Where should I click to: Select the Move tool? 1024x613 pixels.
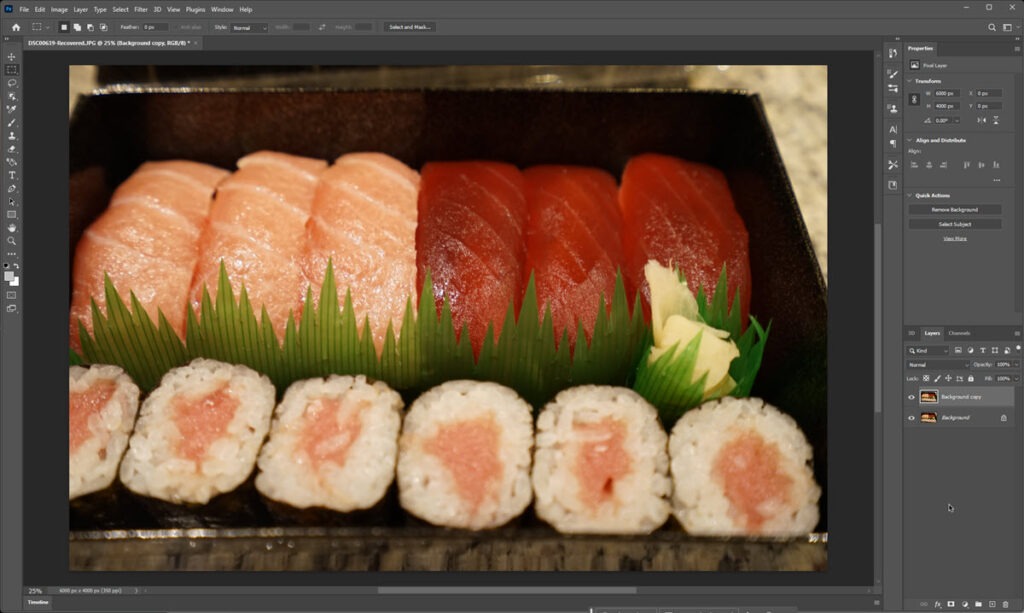[12, 57]
